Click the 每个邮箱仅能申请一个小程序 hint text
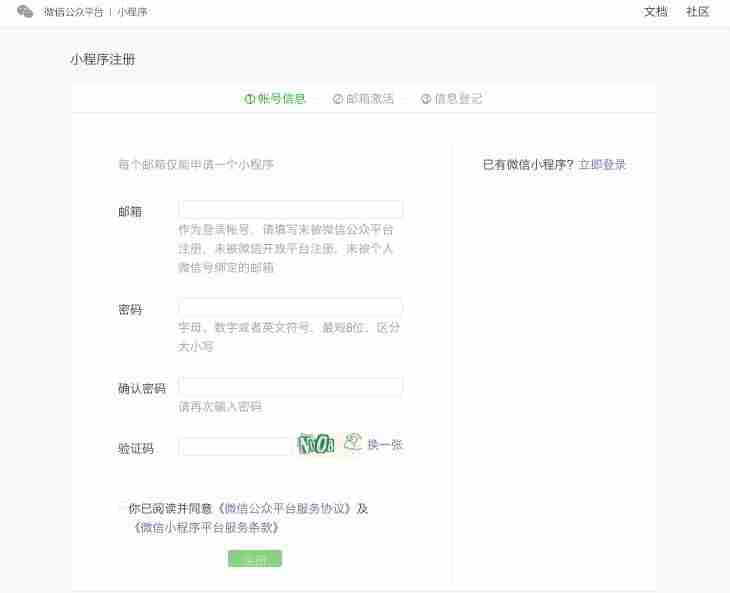The width and height of the screenshot is (730, 593). (196, 164)
